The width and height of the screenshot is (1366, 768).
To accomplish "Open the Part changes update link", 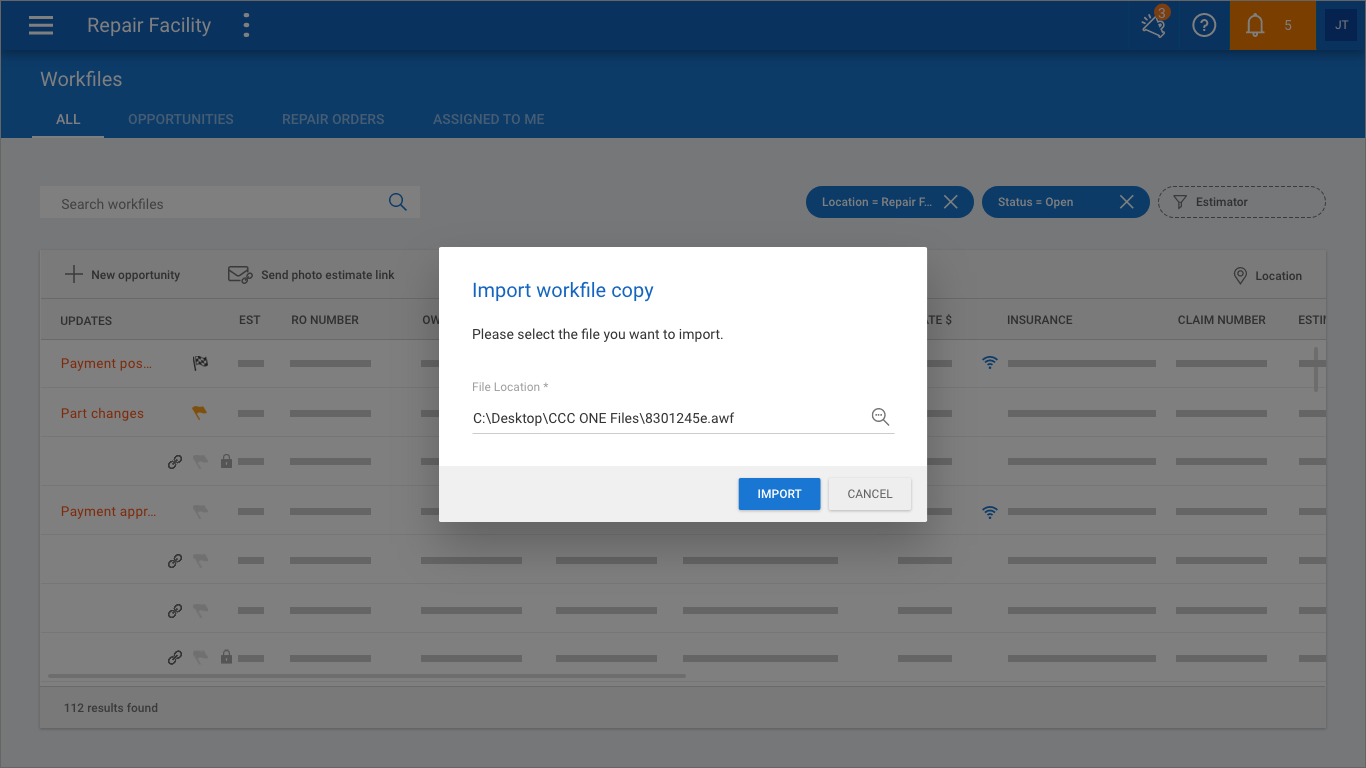I will point(102,413).
